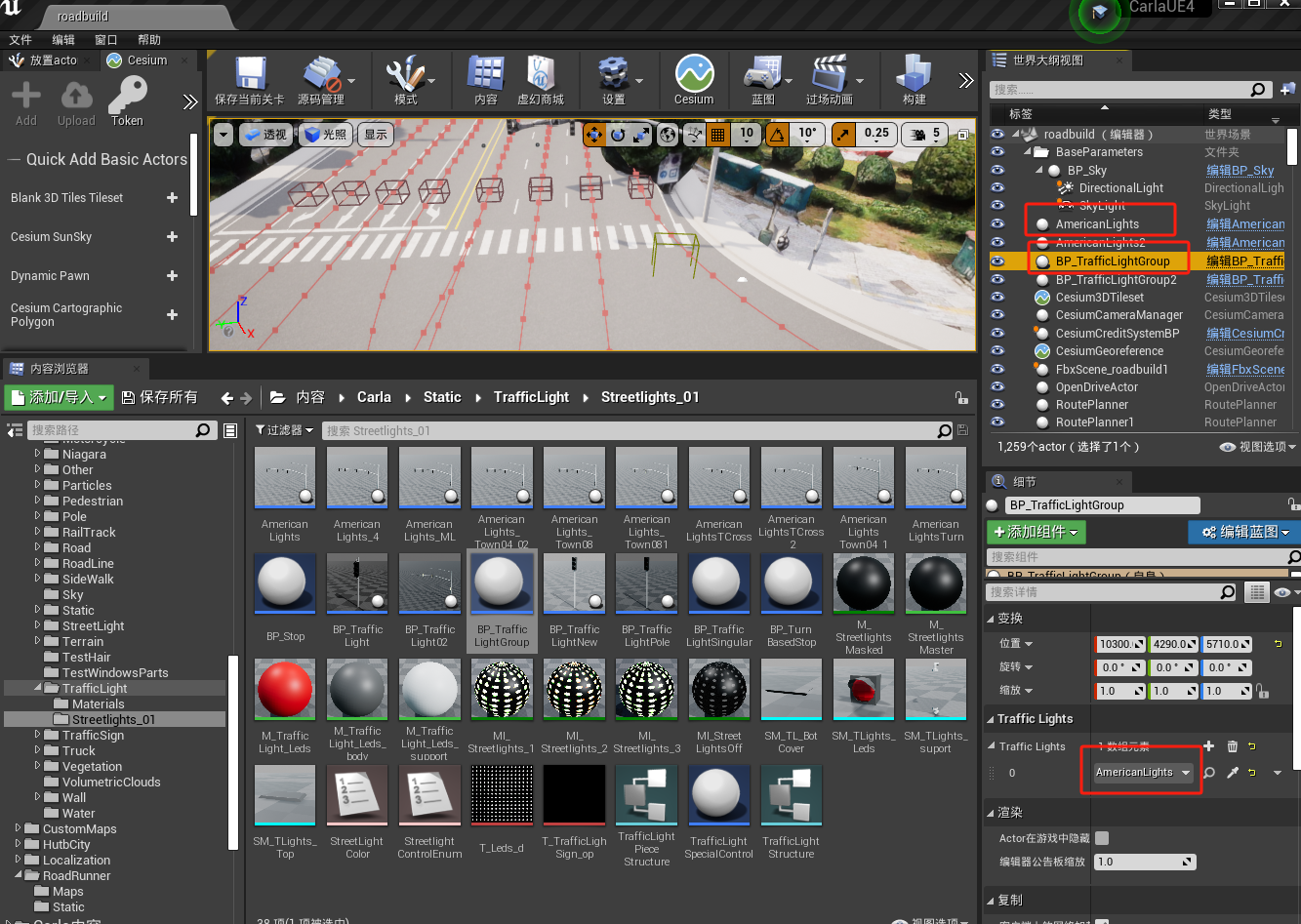Open the Cinematics (过场动画) clapperboard icon
Screen dimensions: 1301x924
pyautogui.click(x=829, y=76)
